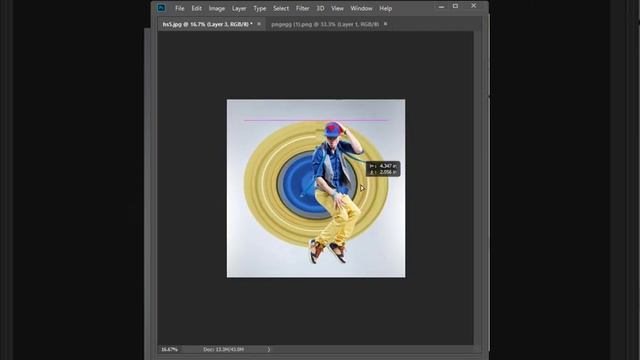This screenshot has height=360, width=640.
Task: Close the hs5.jpg document tab
Action: click(x=259, y=24)
